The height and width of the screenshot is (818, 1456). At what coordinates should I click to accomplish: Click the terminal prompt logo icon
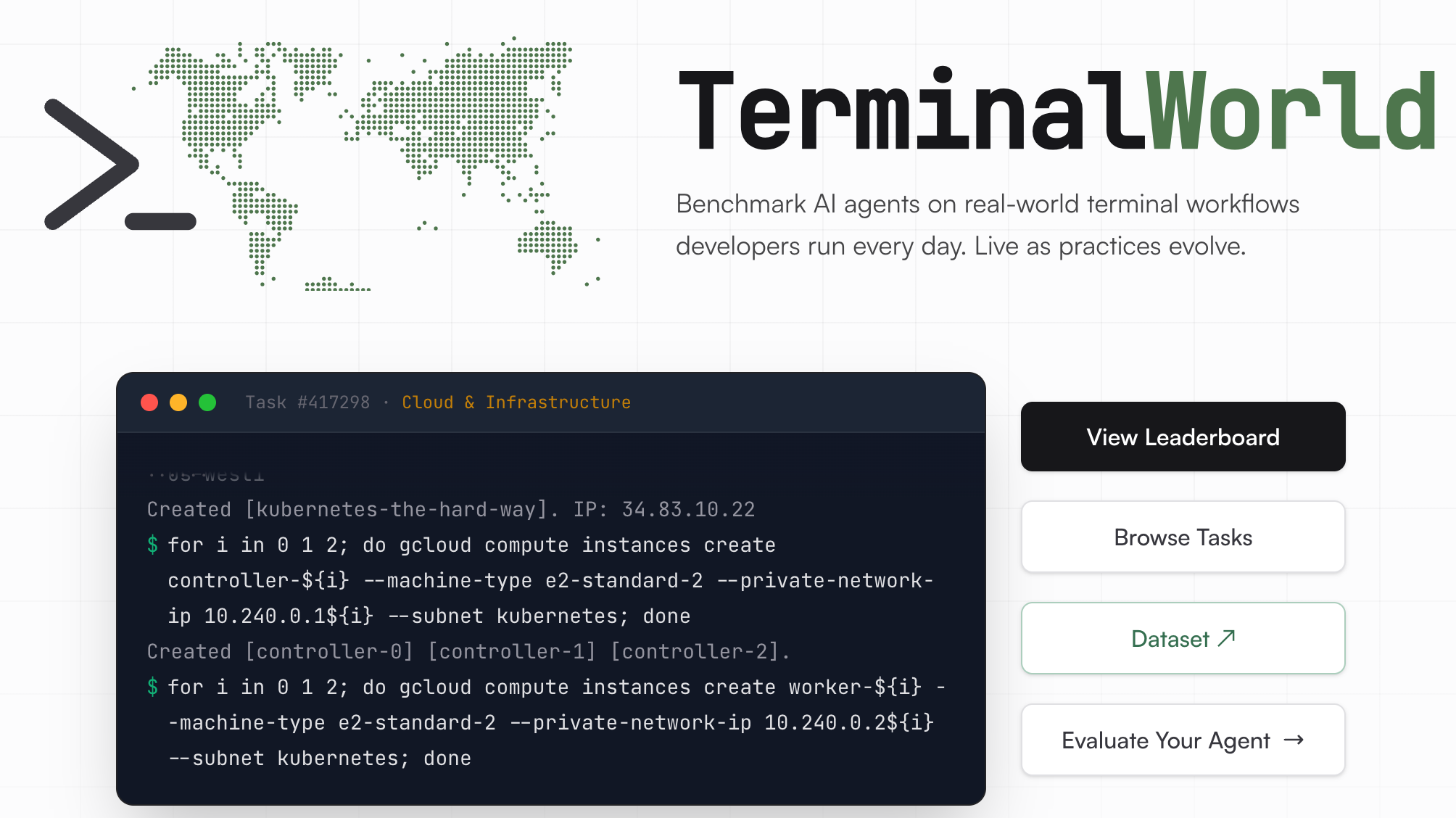coord(120,165)
